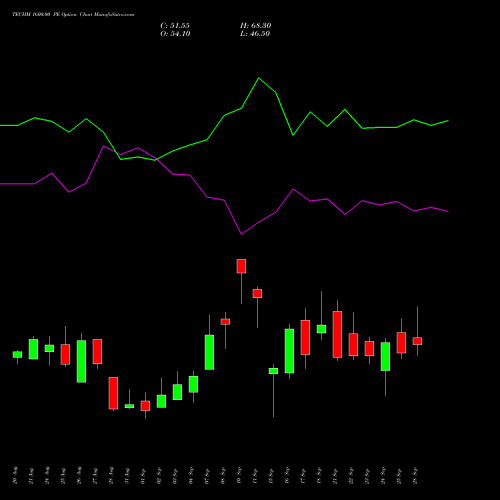This screenshot has height=500, width=500.
Task: Click the opening price value O: 54.10
Action: coord(175,34)
